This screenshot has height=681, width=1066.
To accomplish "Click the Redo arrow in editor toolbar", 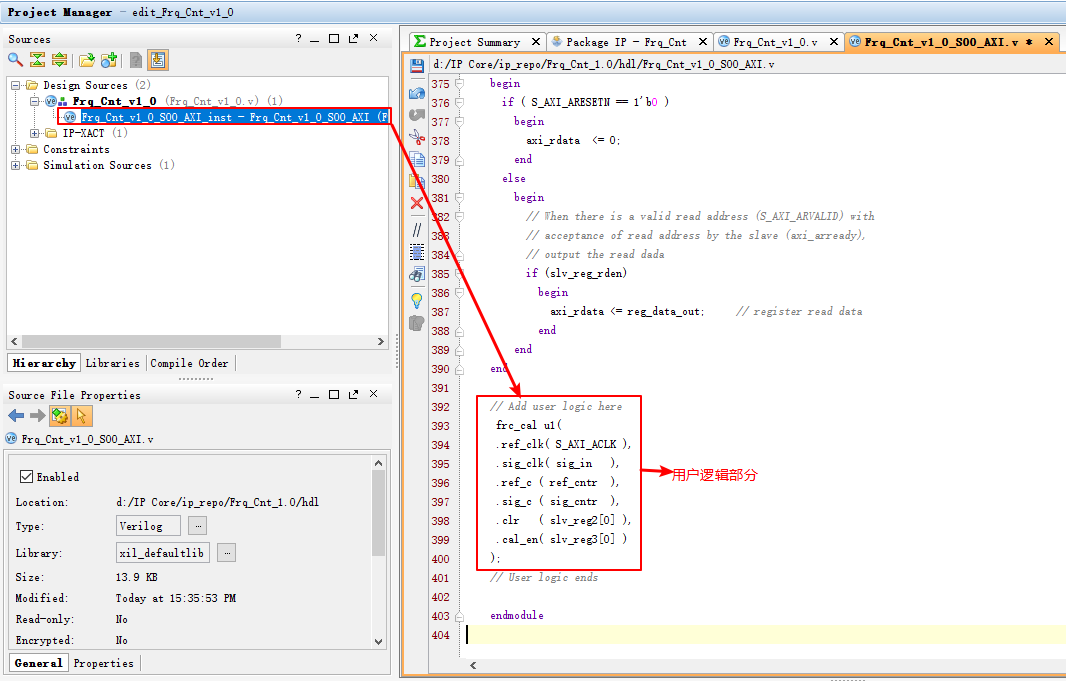I will (417, 115).
